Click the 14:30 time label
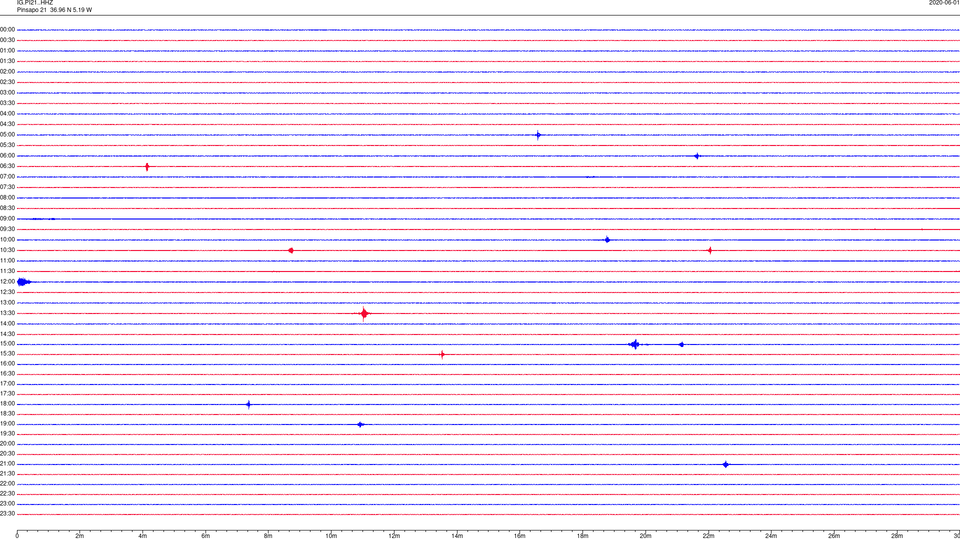Image resolution: width=960 pixels, height=540 pixels. (7, 334)
